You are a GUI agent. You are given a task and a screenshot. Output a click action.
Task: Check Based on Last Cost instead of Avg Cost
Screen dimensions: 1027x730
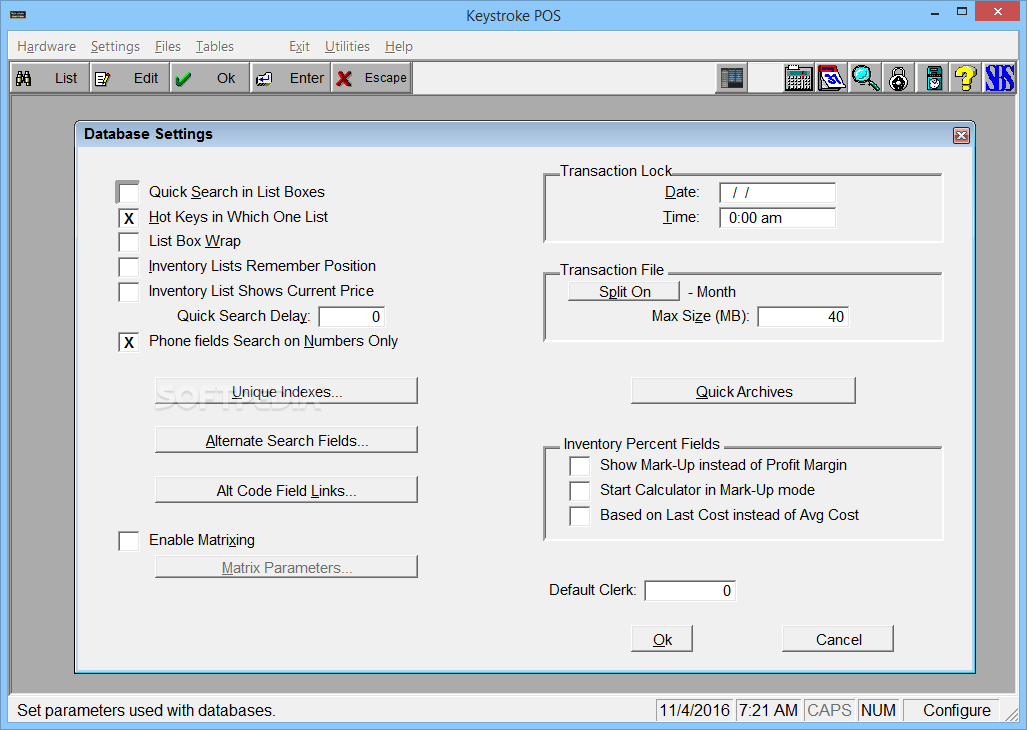point(580,516)
